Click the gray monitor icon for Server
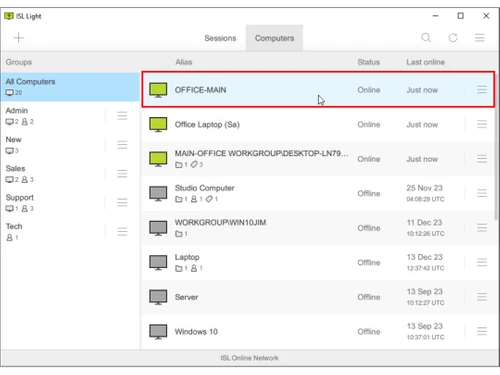The image size is (500, 375). pos(158,297)
